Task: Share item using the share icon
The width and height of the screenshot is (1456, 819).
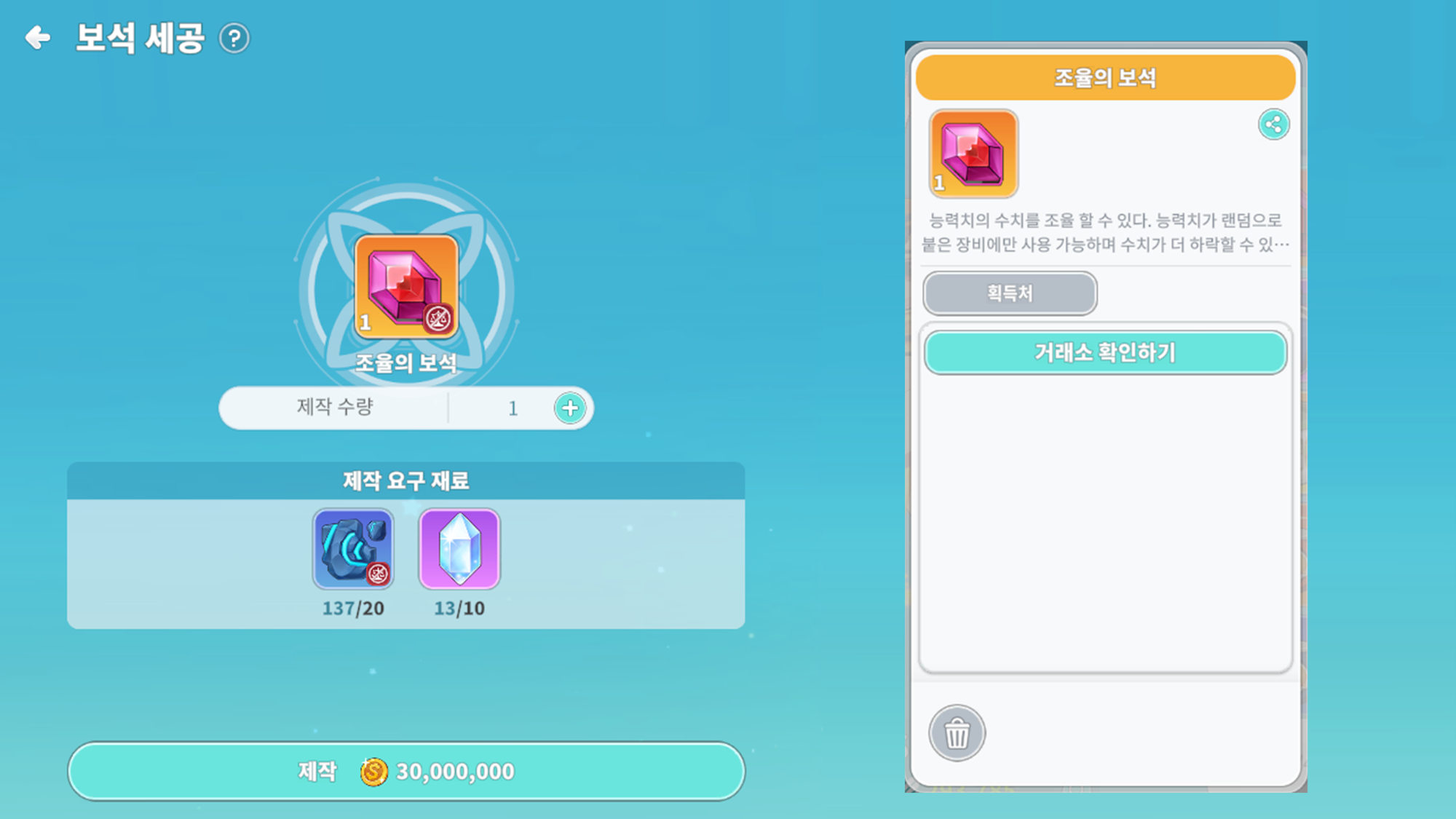Action: pyautogui.click(x=1273, y=124)
